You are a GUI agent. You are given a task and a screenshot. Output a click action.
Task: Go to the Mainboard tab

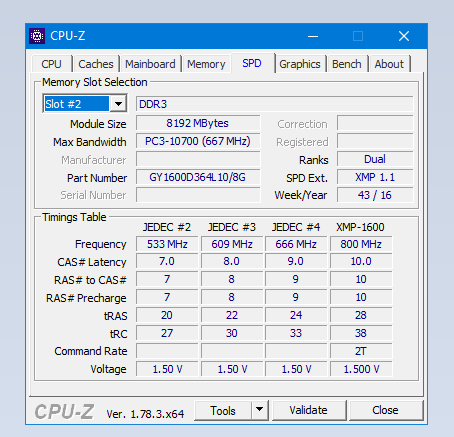coord(150,64)
